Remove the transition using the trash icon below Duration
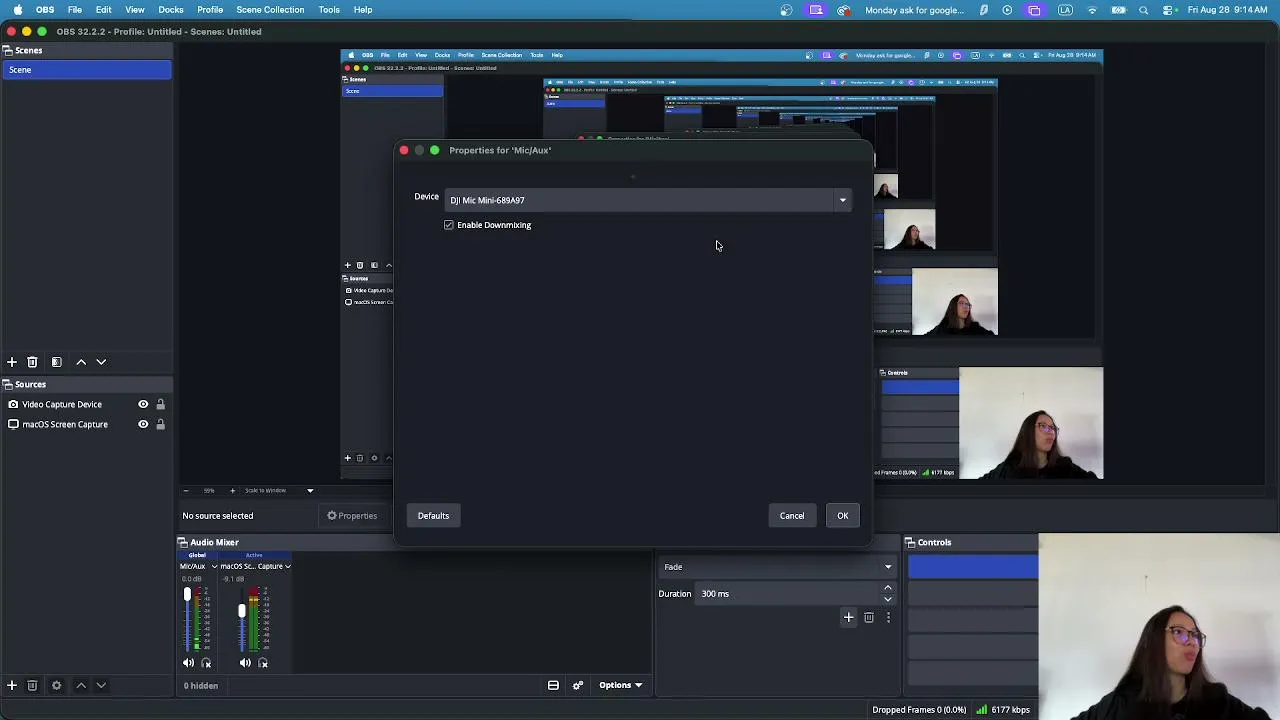1280x720 pixels. click(x=869, y=617)
